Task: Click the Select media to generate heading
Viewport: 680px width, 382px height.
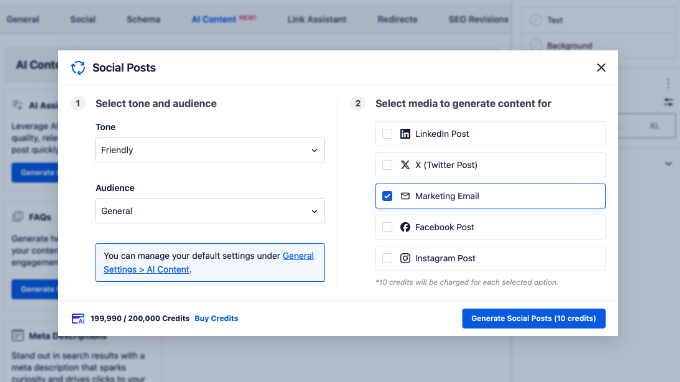Action: coord(463,104)
